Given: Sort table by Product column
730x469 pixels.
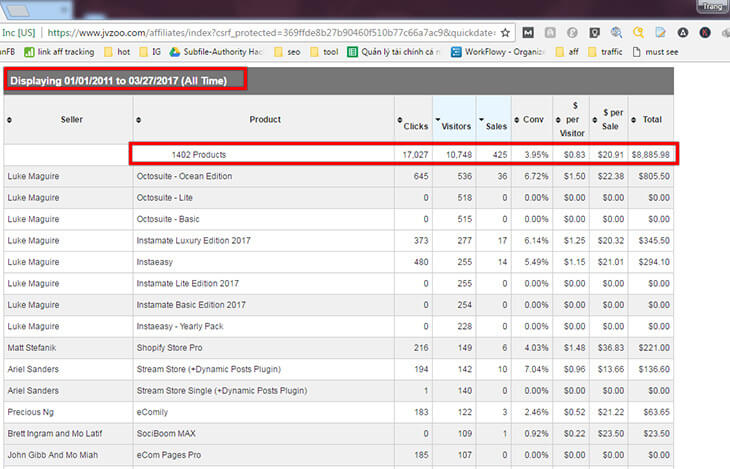Looking at the screenshot, I should [264, 120].
